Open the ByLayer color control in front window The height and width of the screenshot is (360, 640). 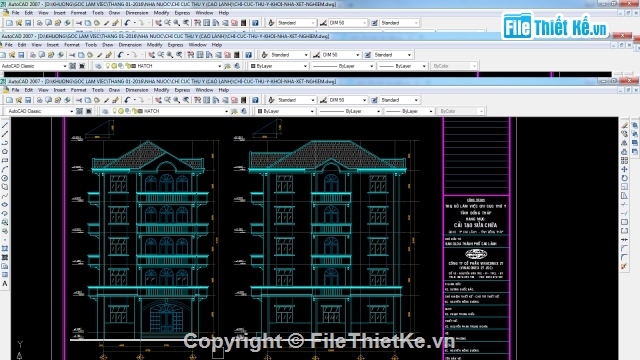[x=285, y=111]
